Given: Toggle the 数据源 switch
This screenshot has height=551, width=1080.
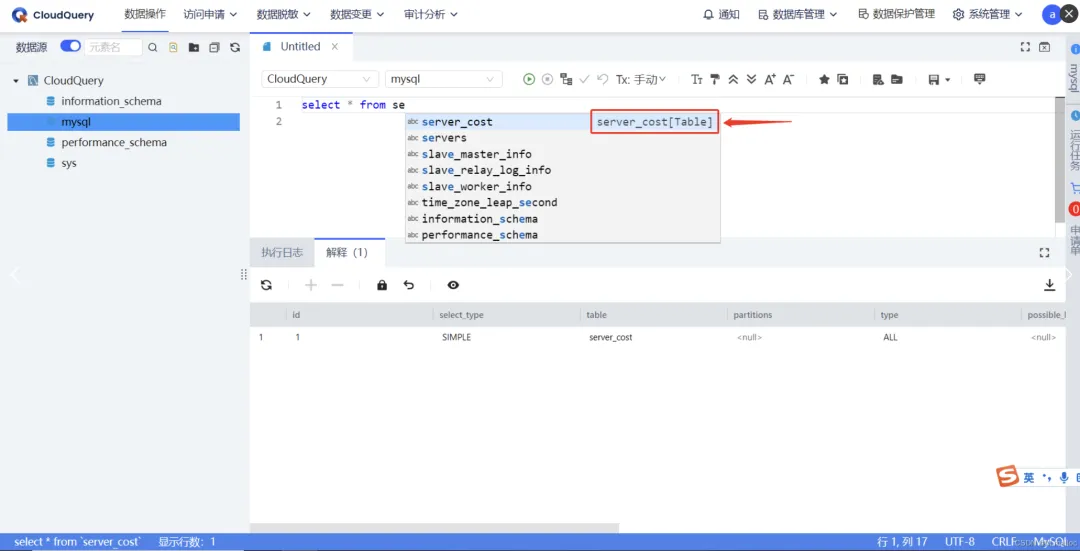Looking at the screenshot, I should (70, 46).
